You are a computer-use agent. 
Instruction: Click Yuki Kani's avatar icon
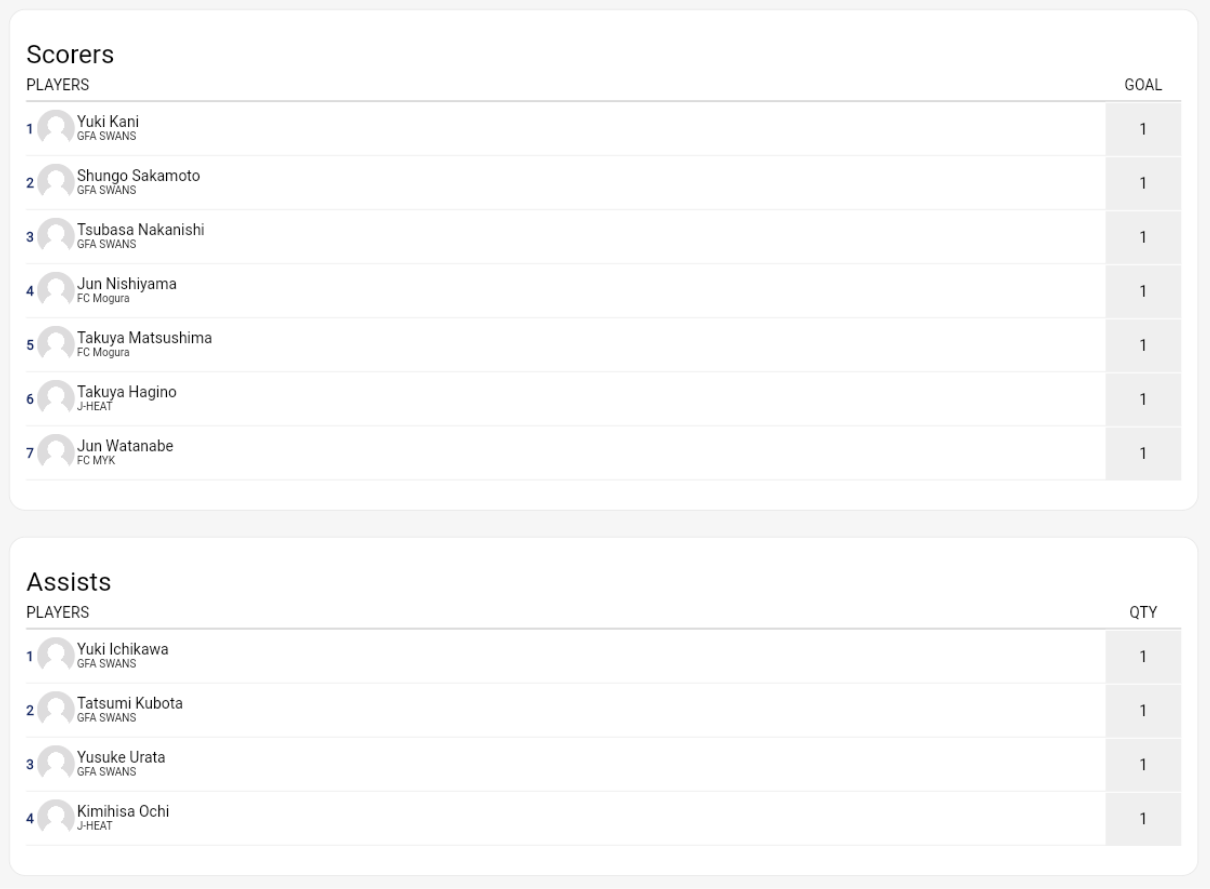tap(56, 129)
